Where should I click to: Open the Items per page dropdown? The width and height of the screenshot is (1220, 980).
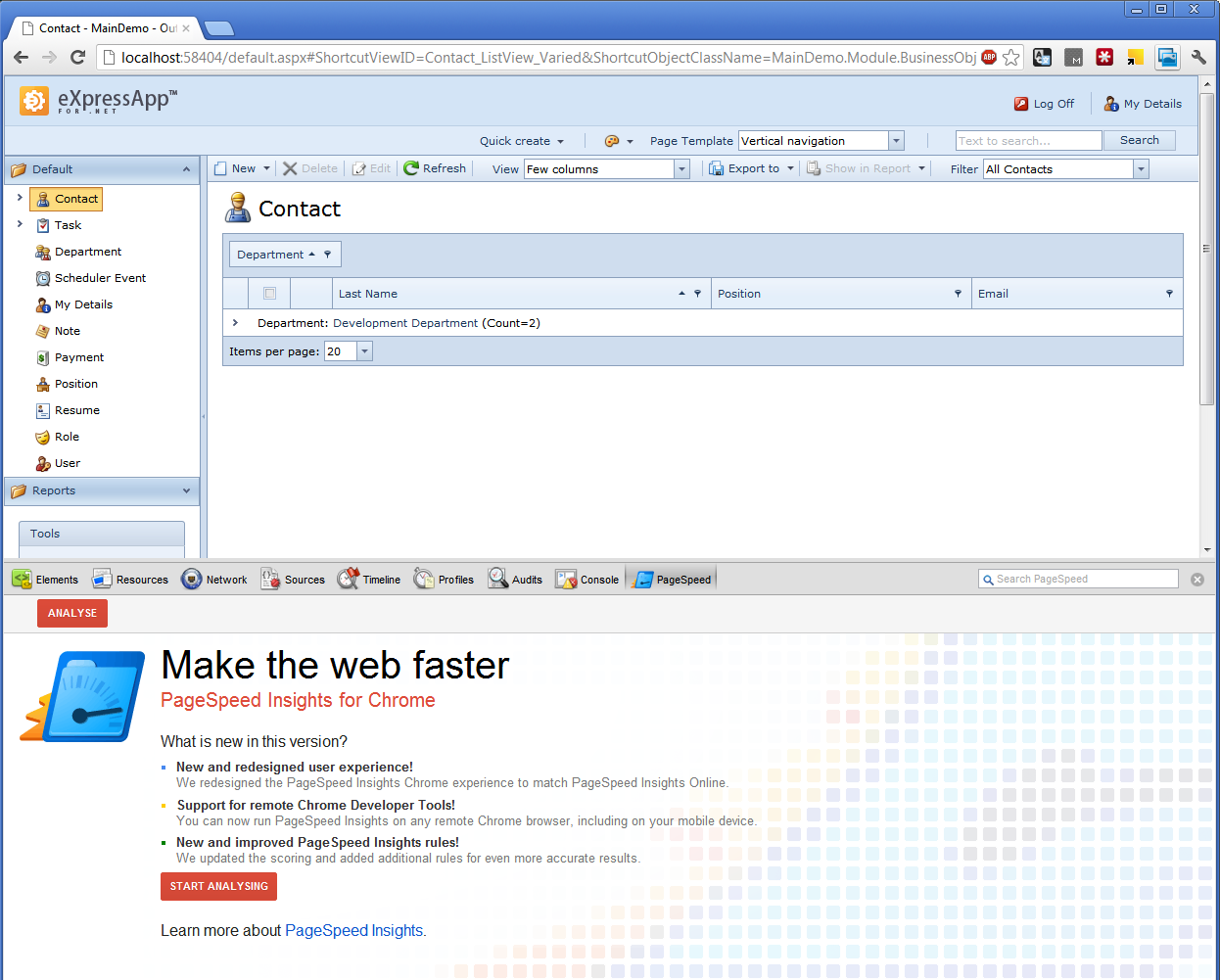364,351
